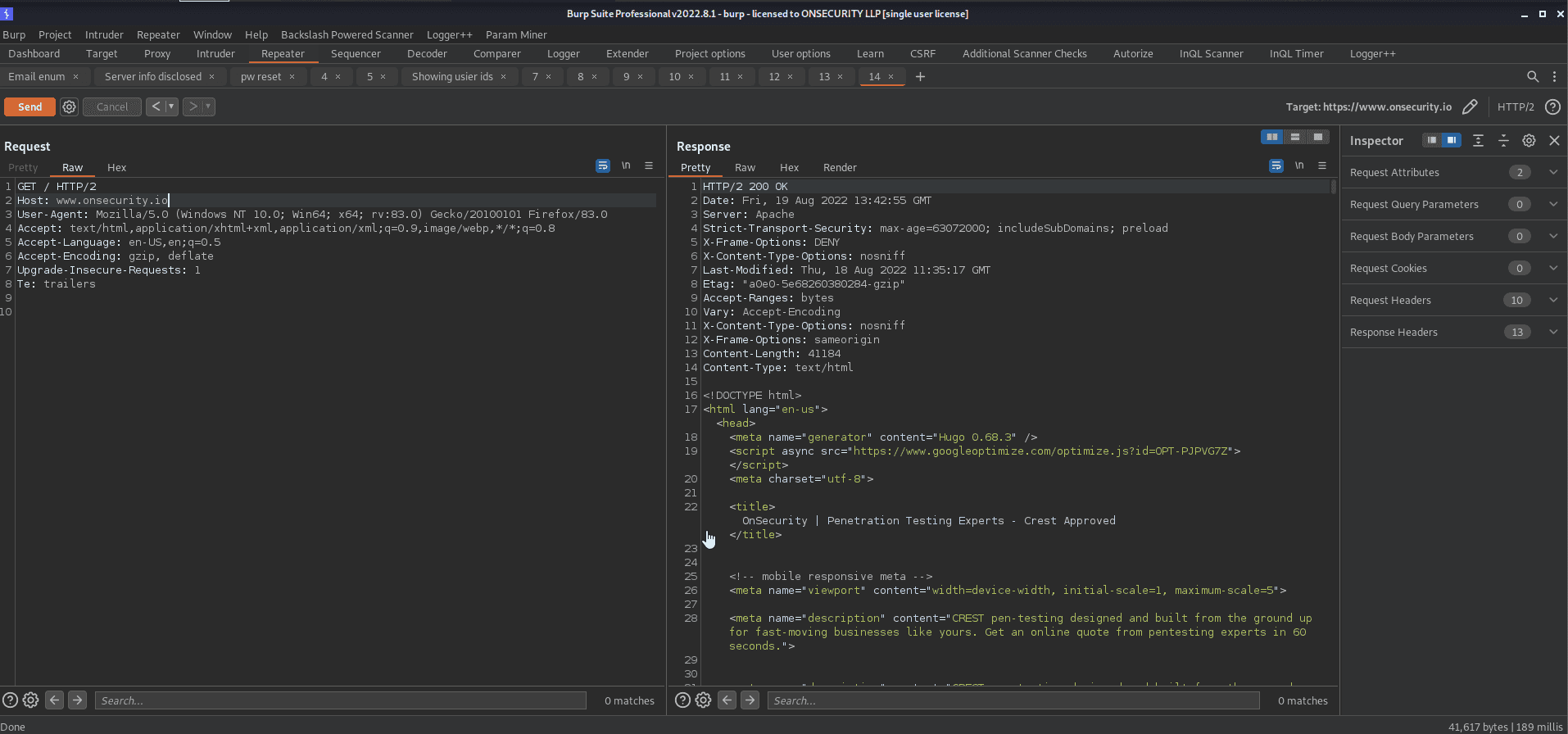
Task: Open Repeater tab bar kebab menu
Action: click(1554, 76)
